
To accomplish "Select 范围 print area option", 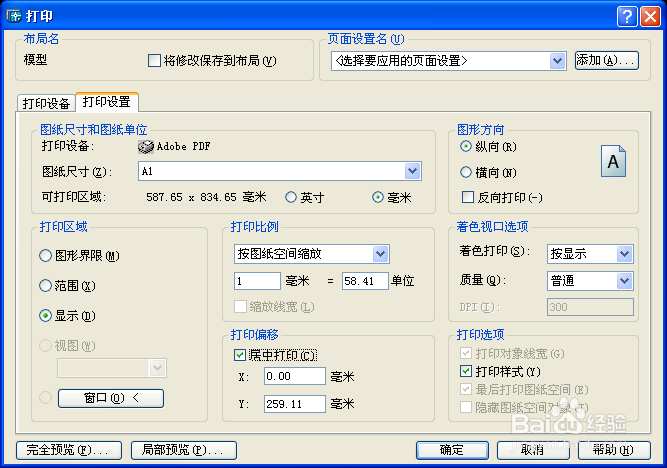I will 46,285.
